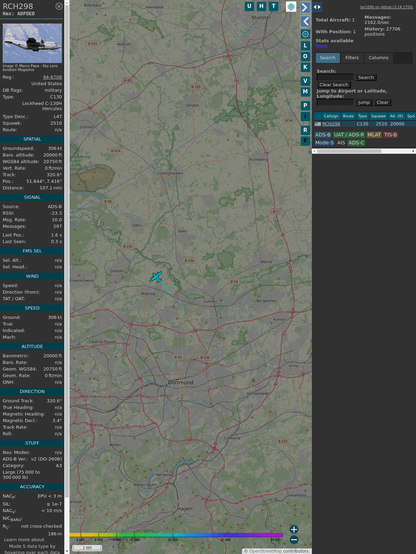Viewport: 416px width, 554px height.
Task: Focus the Jump to Airport input field
Action: point(335,102)
